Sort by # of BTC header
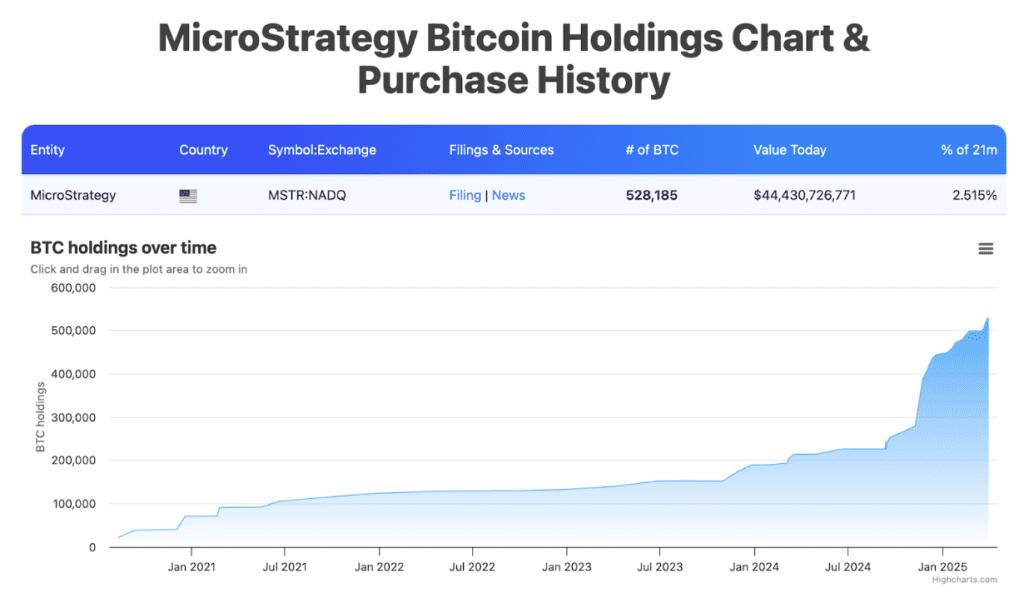The image size is (1024, 608). tap(652, 150)
